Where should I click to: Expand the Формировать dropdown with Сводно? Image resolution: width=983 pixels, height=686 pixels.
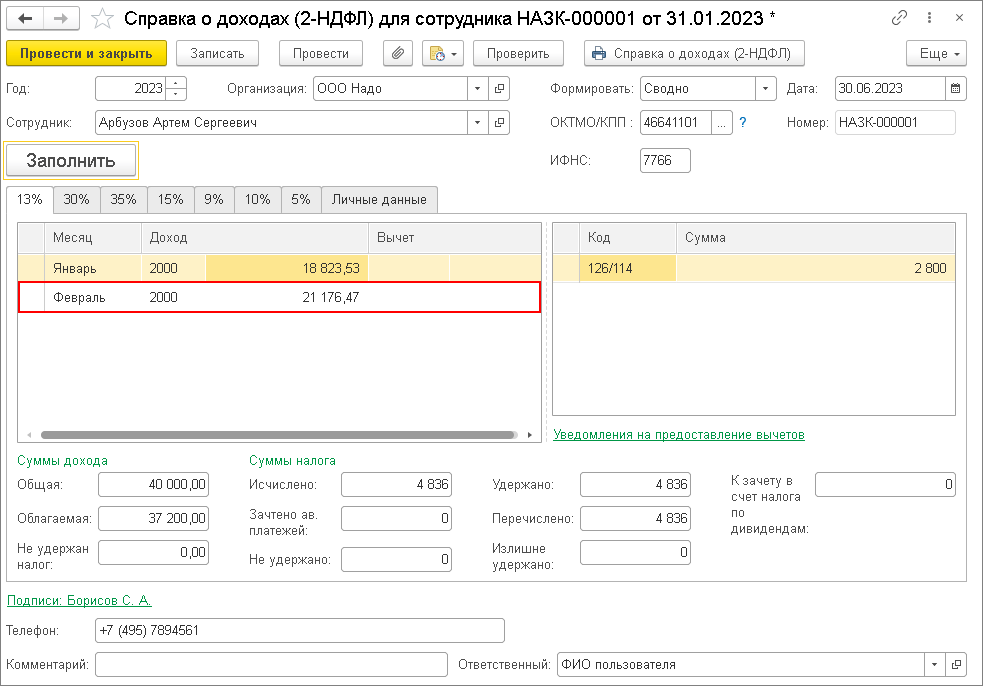pyautogui.click(x=765, y=88)
